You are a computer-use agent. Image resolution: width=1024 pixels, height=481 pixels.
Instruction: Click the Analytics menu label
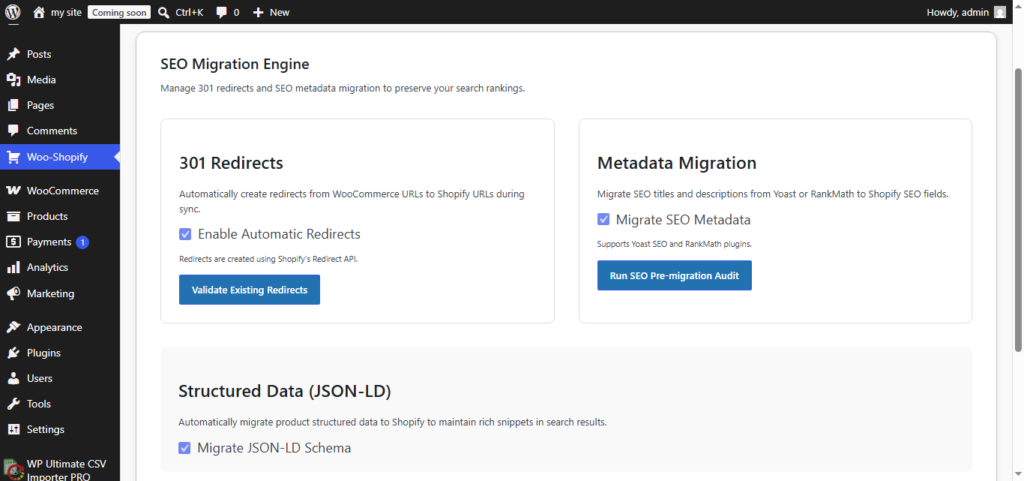[48, 268]
